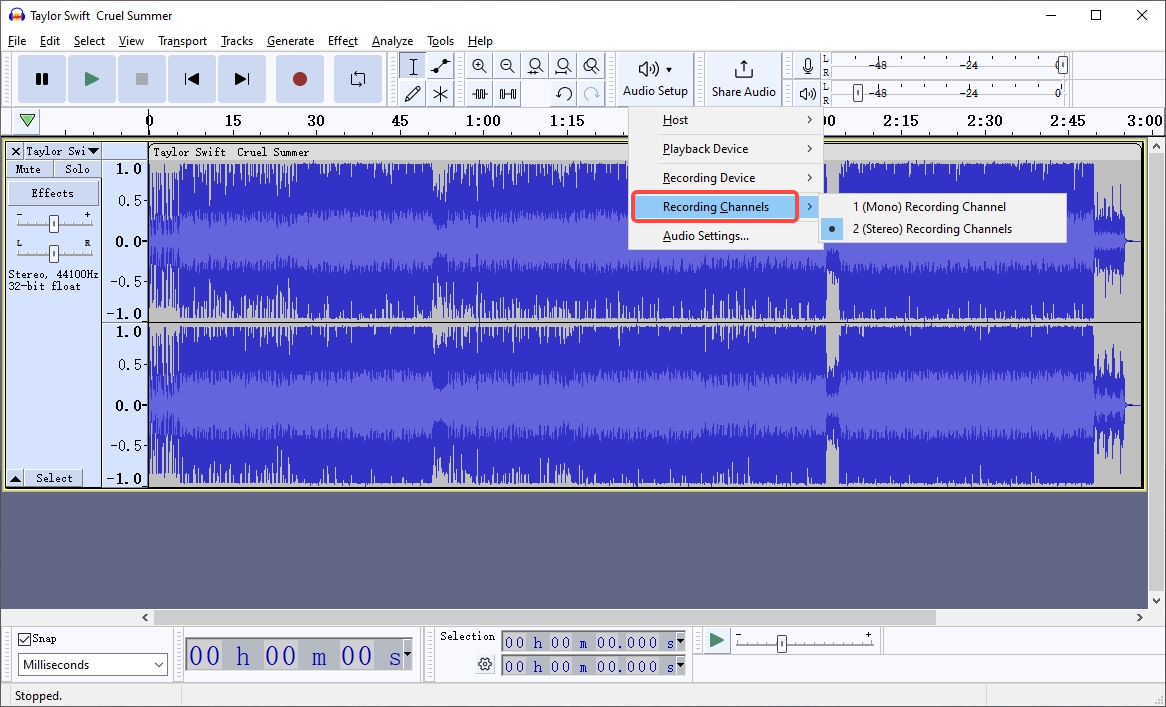This screenshot has height=707, width=1166.
Task: Pause playback with the Pause button
Action: [42, 79]
